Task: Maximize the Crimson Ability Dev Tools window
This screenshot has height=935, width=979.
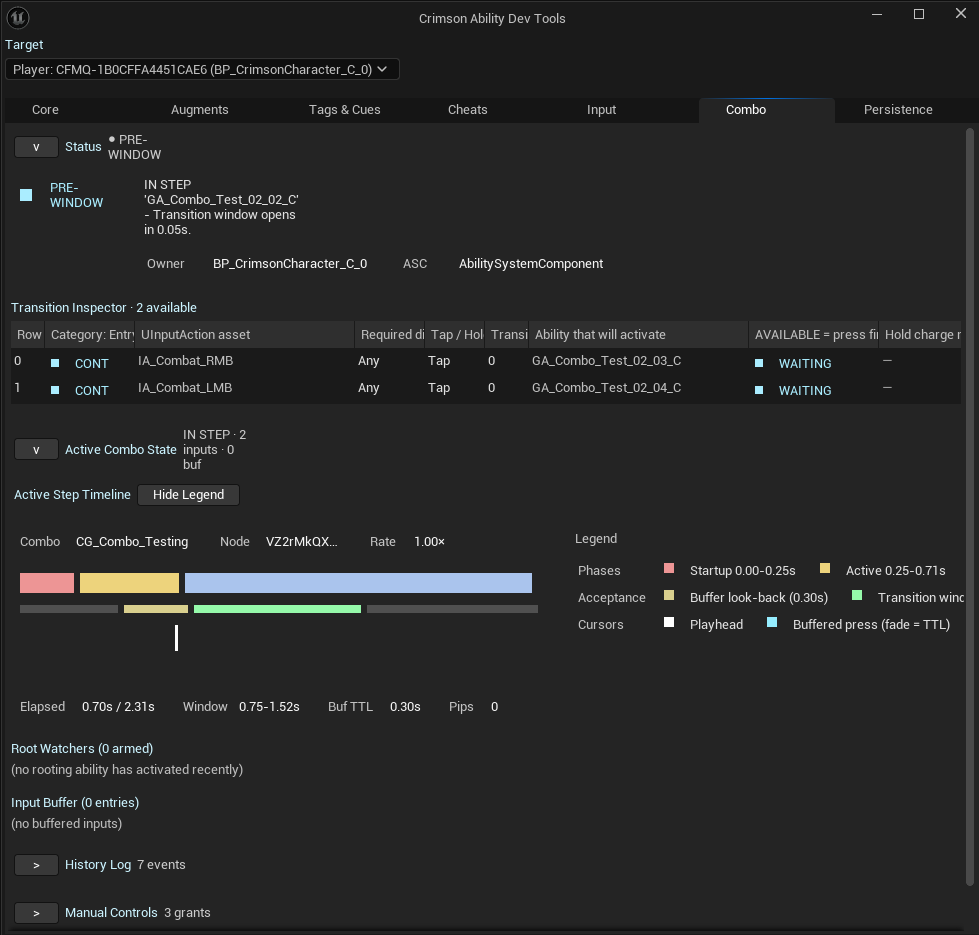Action: pos(918,14)
